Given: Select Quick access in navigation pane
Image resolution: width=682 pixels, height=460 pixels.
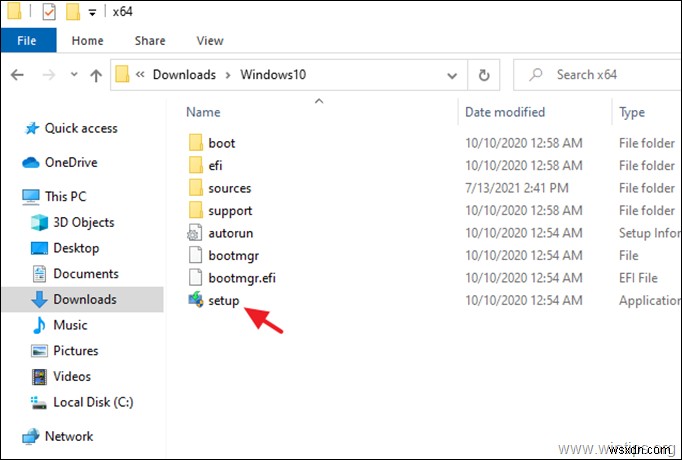Looking at the screenshot, I should click(x=81, y=128).
